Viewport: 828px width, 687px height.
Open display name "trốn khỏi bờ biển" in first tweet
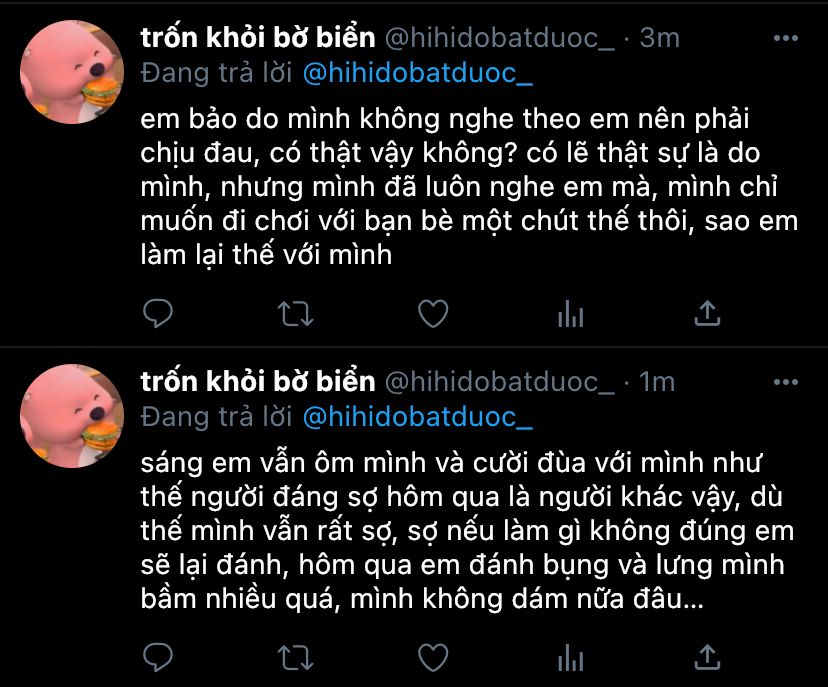pyautogui.click(x=258, y=37)
